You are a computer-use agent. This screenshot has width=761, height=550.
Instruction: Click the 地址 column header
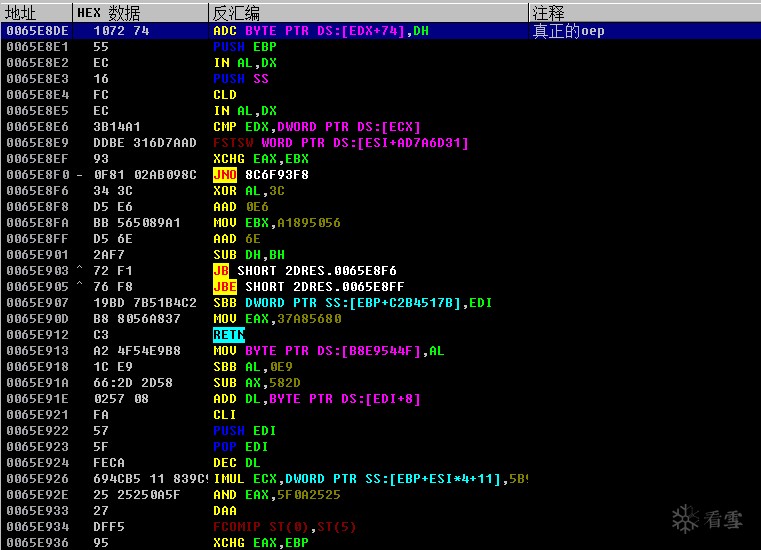36,13
